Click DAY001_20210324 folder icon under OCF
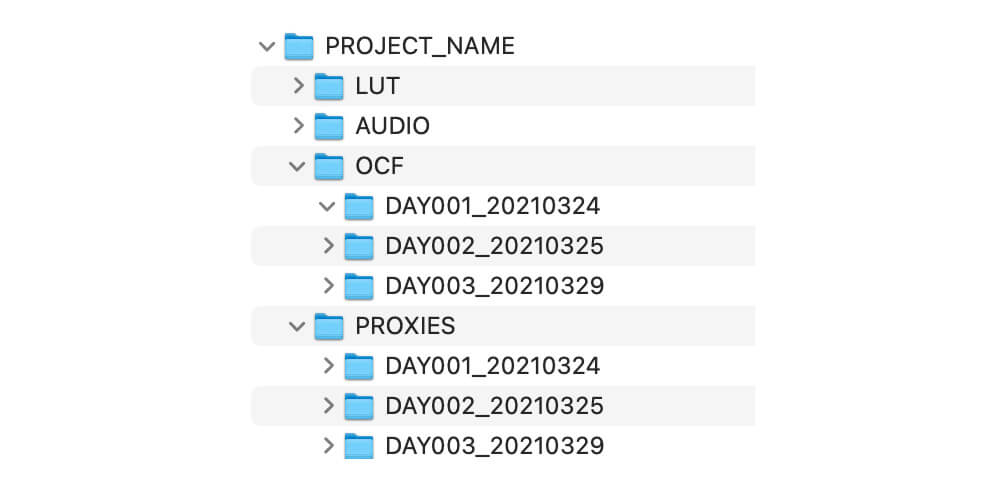Viewport: 1000px width, 480px height. click(359, 207)
